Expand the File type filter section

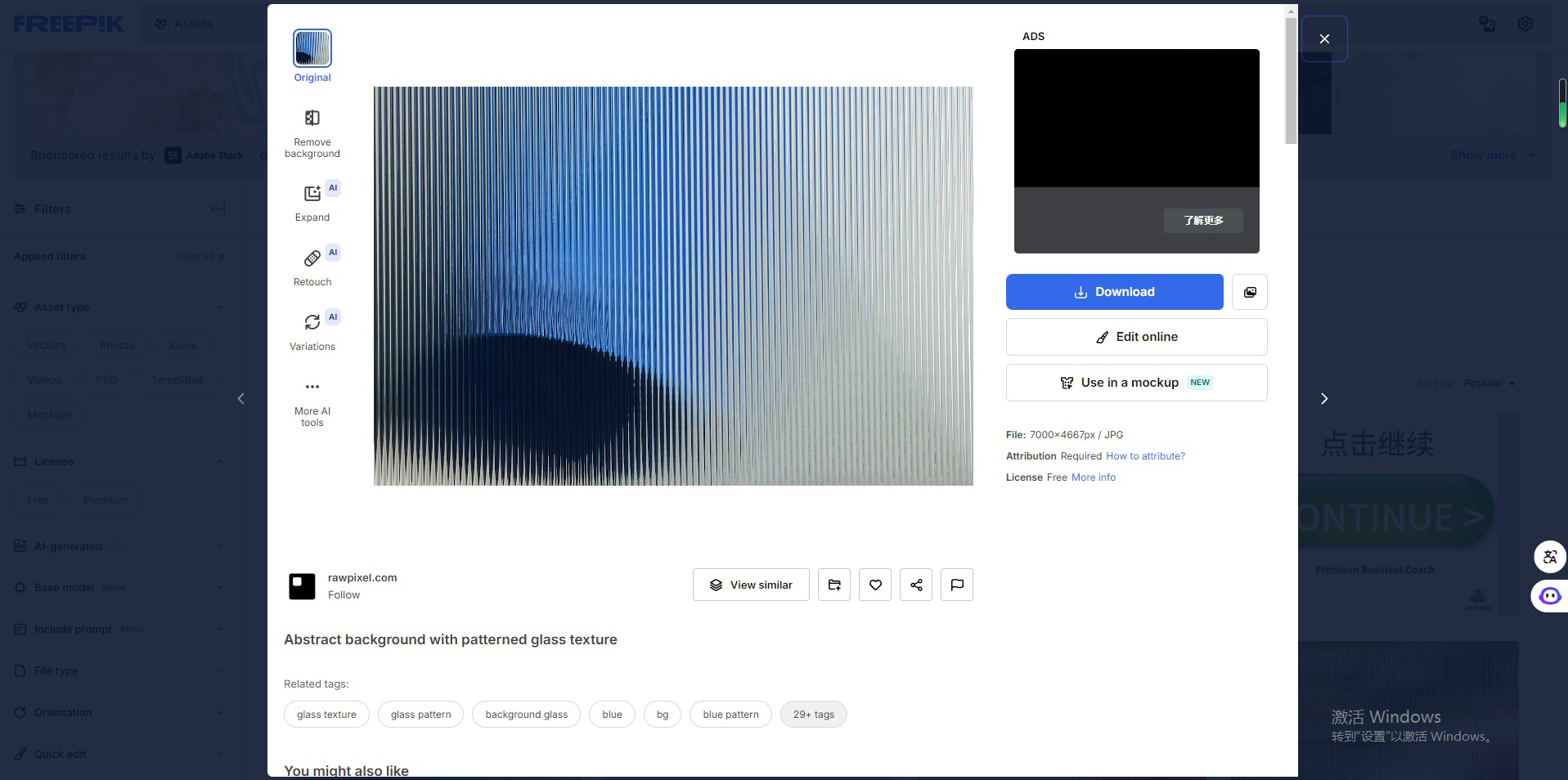219,671
